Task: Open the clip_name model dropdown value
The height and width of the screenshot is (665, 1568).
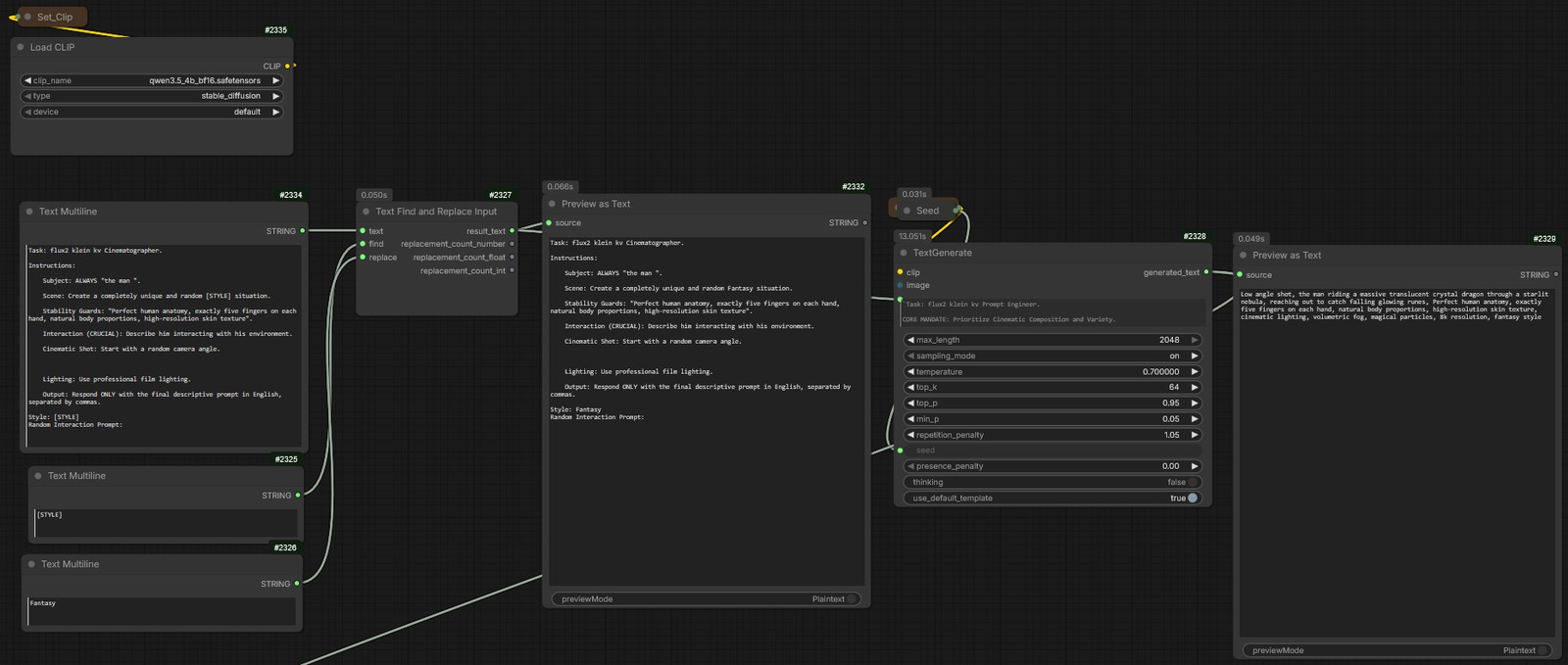Action: [205, 80]
